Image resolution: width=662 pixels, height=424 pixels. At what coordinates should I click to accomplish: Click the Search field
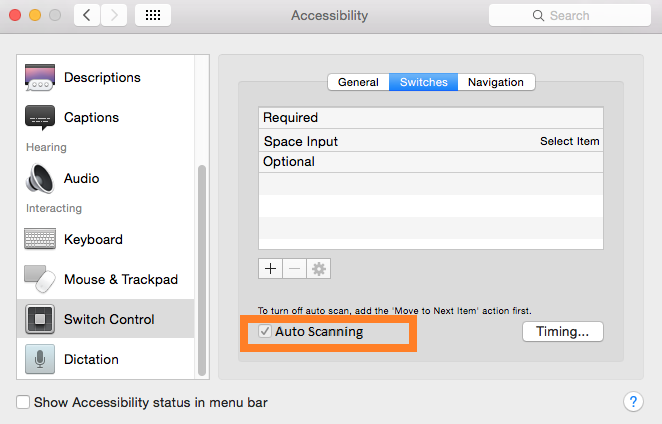pyautogui.click(x=566, y=15)
